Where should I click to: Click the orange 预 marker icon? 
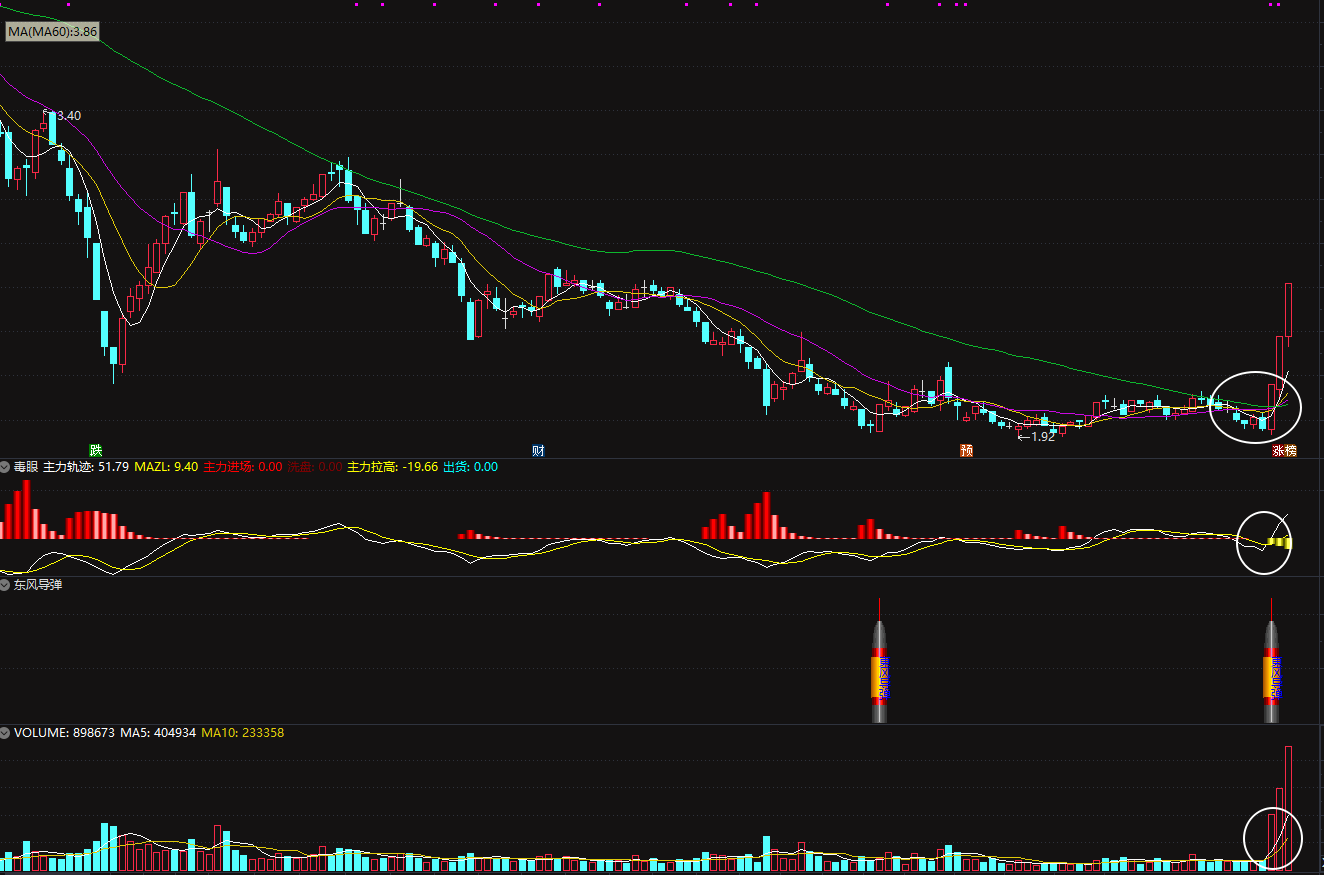click(966, 450)
